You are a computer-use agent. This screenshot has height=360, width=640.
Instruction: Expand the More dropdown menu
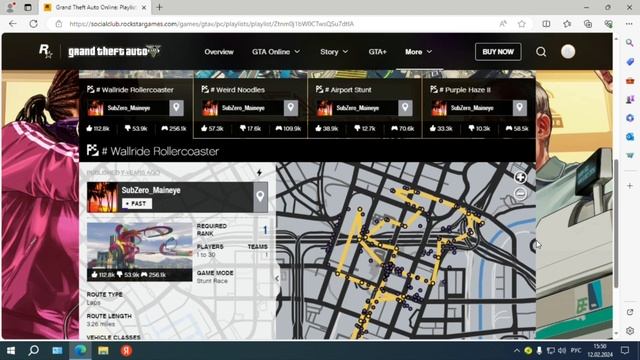click(x=418, y=52)
